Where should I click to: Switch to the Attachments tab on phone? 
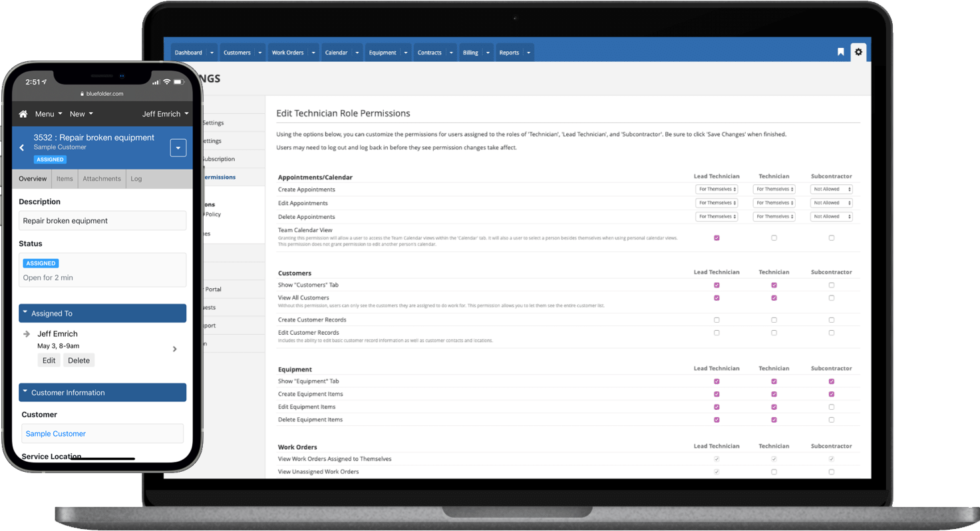(101, 179)
